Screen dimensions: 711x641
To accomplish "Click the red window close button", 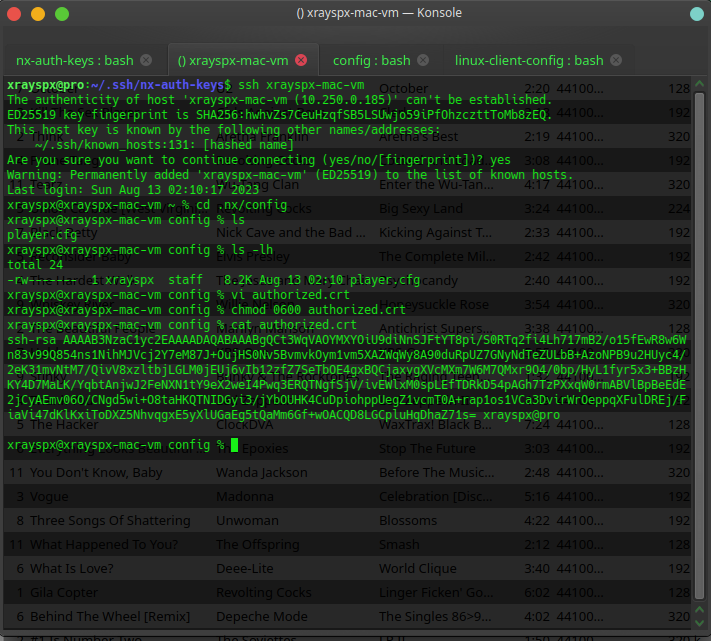I will [x=14, y=14].
